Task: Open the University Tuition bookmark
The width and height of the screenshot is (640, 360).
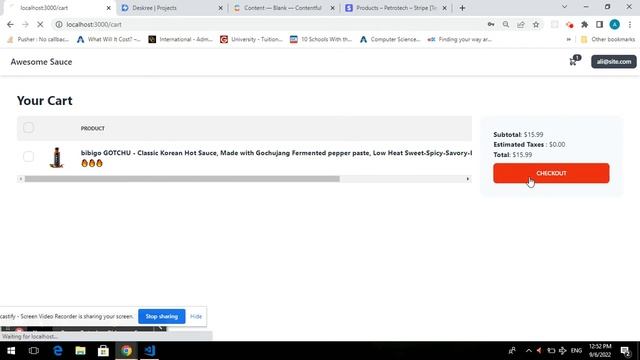Action: coord(251,39)
